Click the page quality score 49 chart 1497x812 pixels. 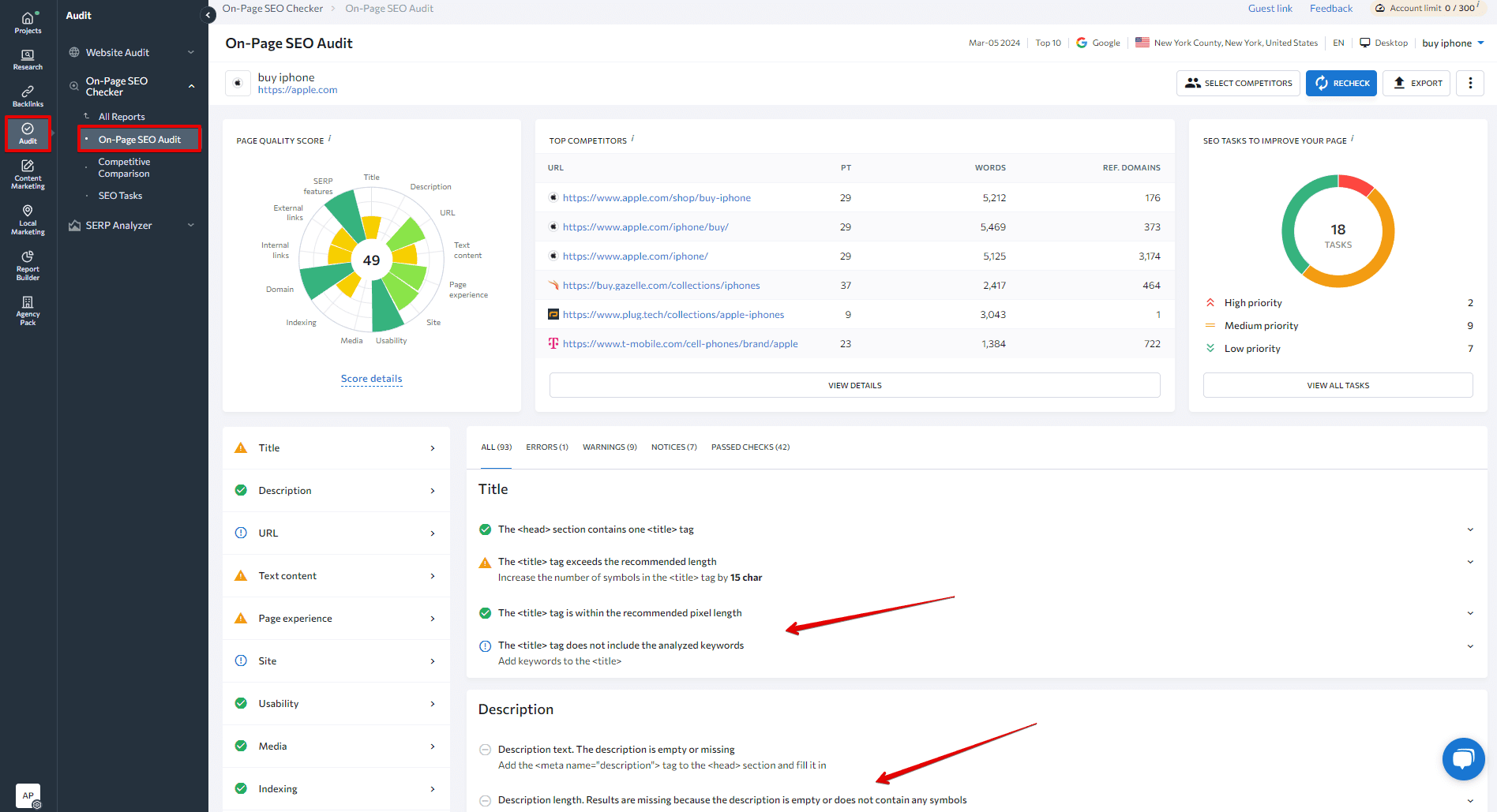[371, 260]
